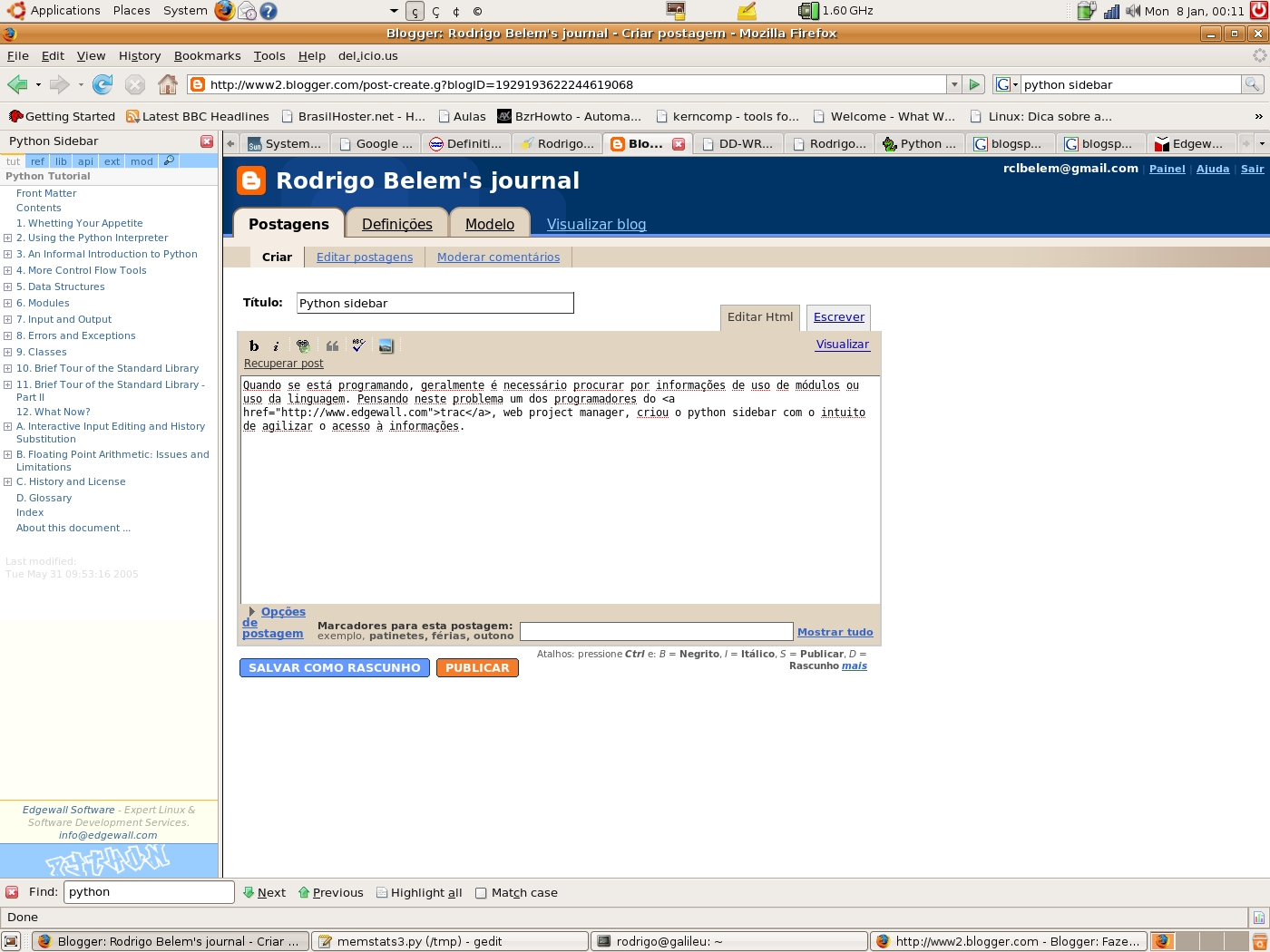Viewport: 1270px width, 952px height.
Task: Open the 'Visualizar blog' link
Action: (x=597, y=224)
